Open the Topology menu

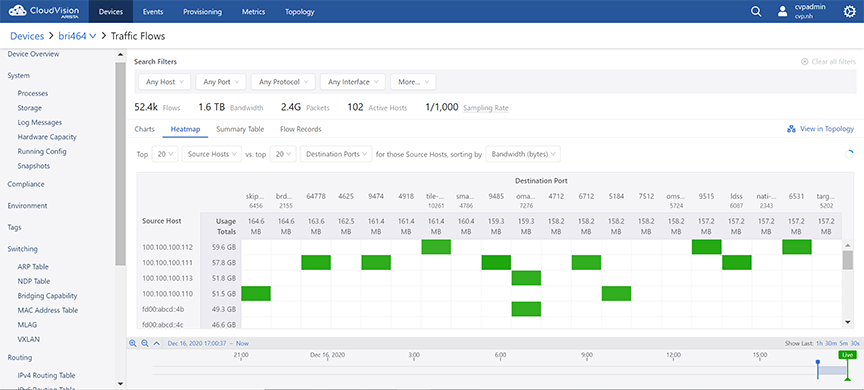tap(300, 12)
